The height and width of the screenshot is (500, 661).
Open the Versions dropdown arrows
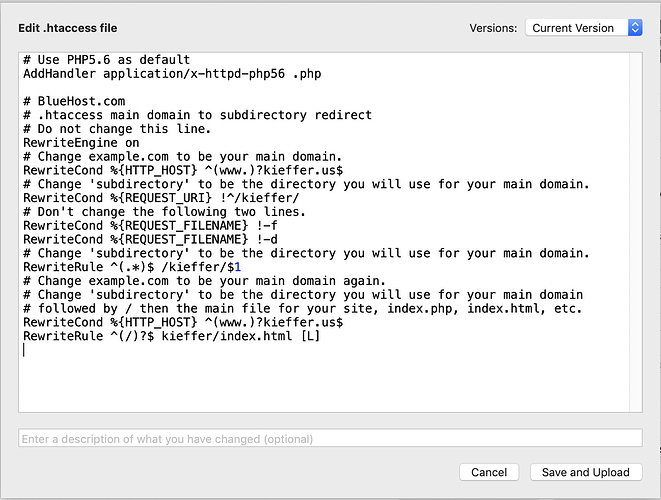point(635,28)
